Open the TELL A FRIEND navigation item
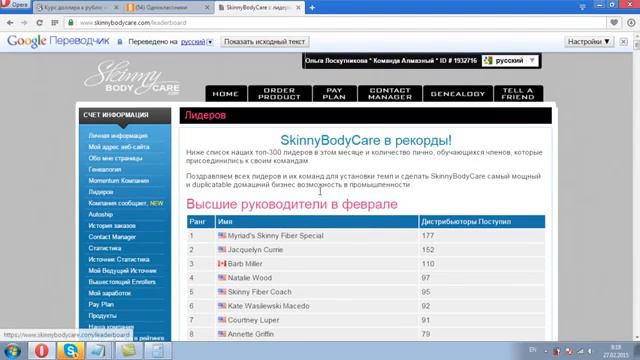The width and height of the screenshot is (640, 360). pyautogui.click(x=518, y=93)
